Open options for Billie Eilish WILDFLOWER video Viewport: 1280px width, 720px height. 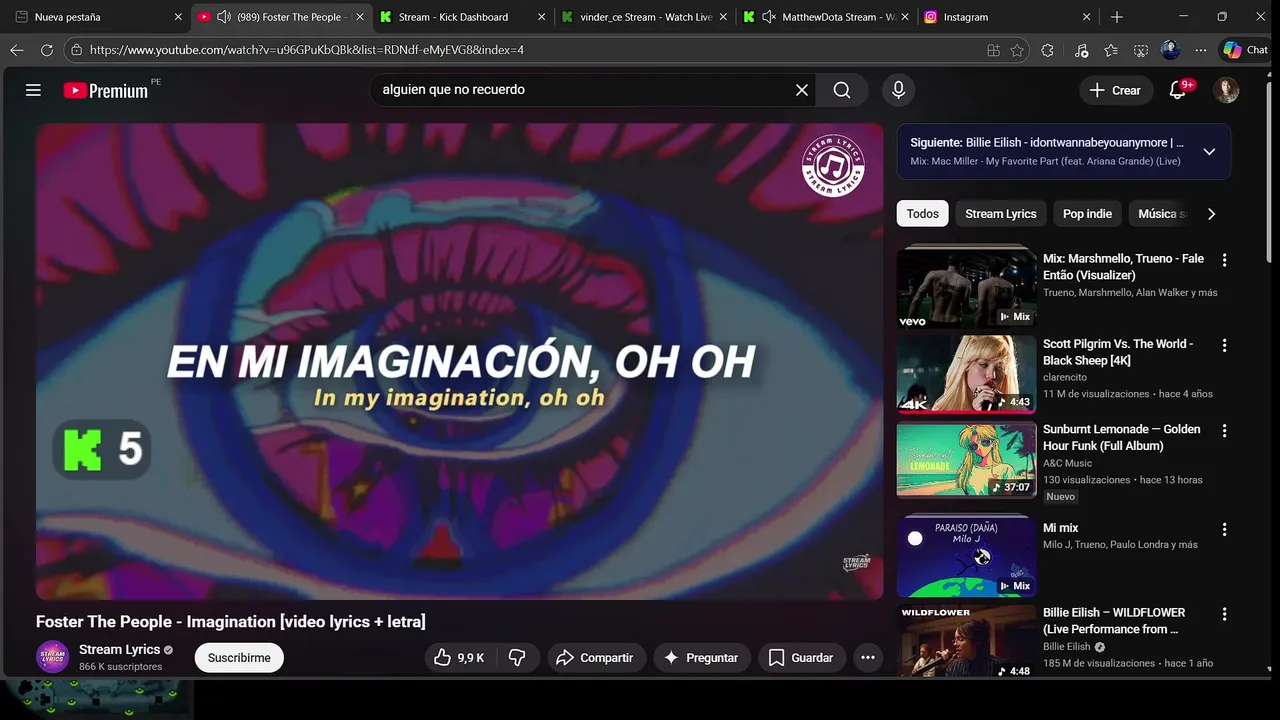coord(1224,614)
